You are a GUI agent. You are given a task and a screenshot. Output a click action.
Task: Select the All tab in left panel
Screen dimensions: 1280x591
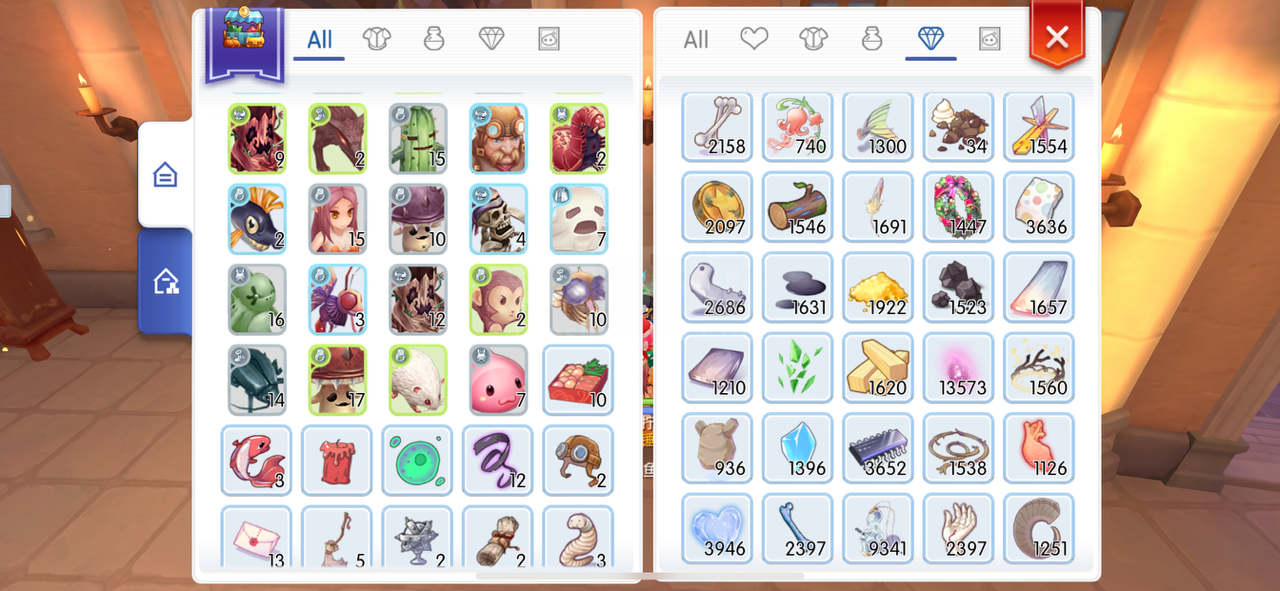tap(319, 40)
